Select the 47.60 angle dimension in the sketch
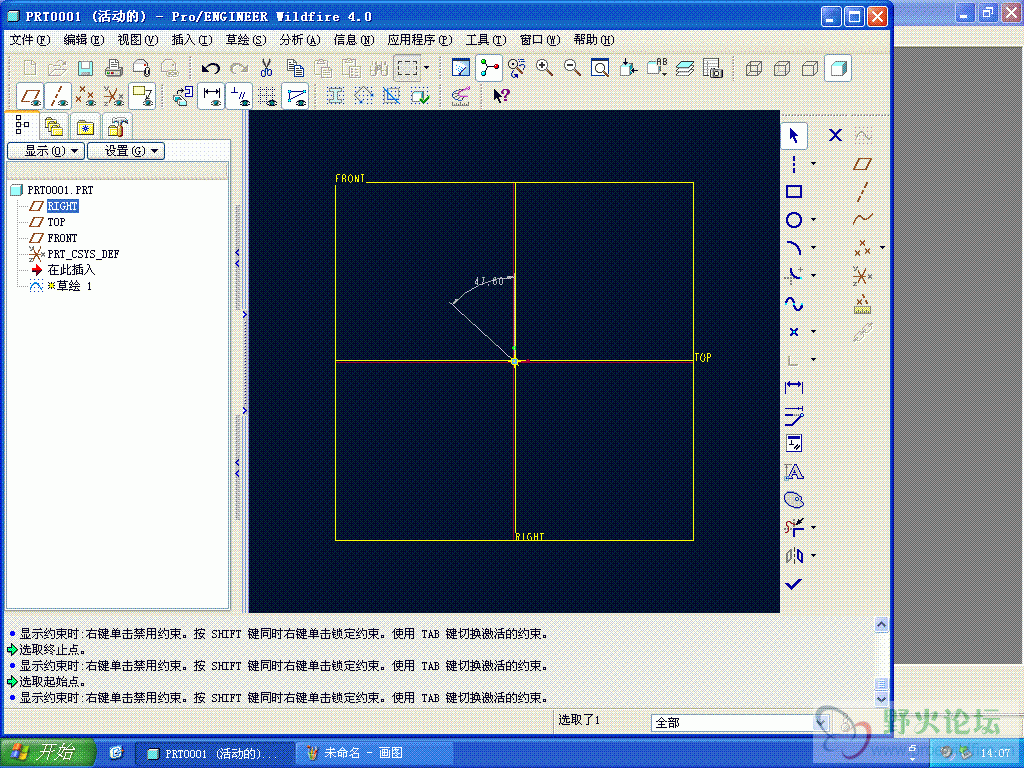 tap(488, 281)
